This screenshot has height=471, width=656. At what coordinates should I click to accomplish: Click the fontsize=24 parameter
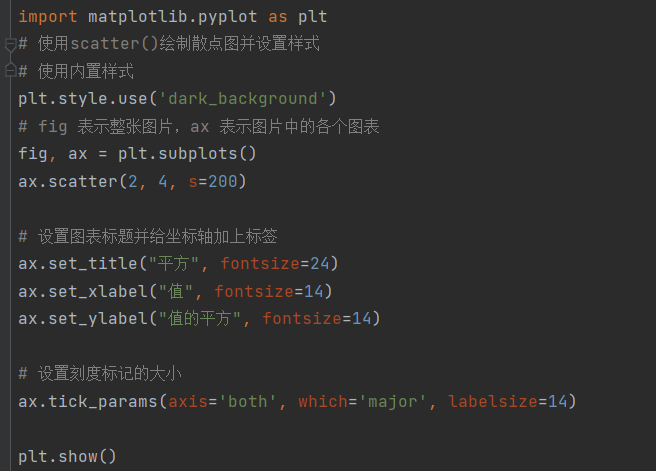[274, 264]
